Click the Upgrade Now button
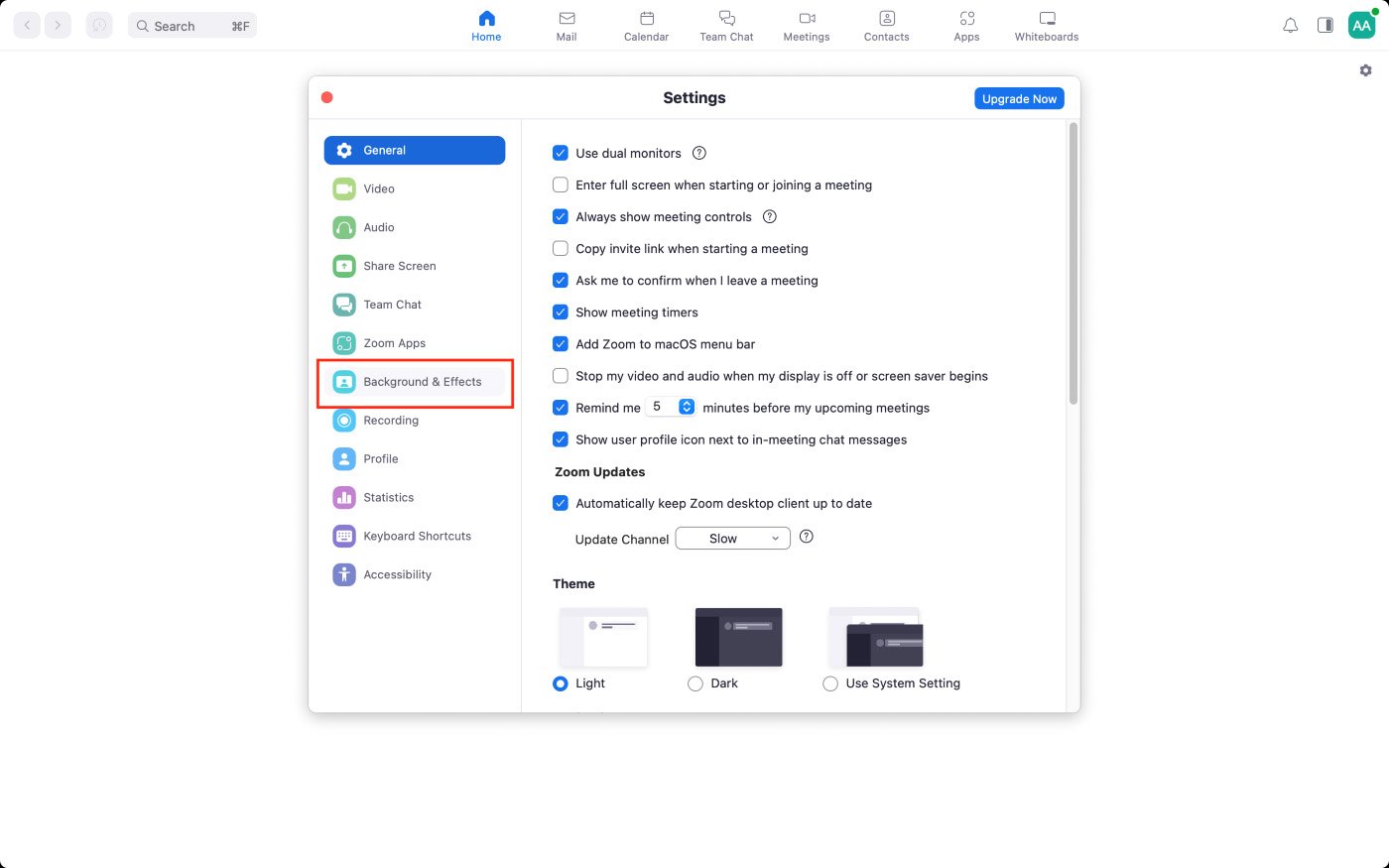1389x868 pixels. pyautogui.click(x=1019, y=98)
